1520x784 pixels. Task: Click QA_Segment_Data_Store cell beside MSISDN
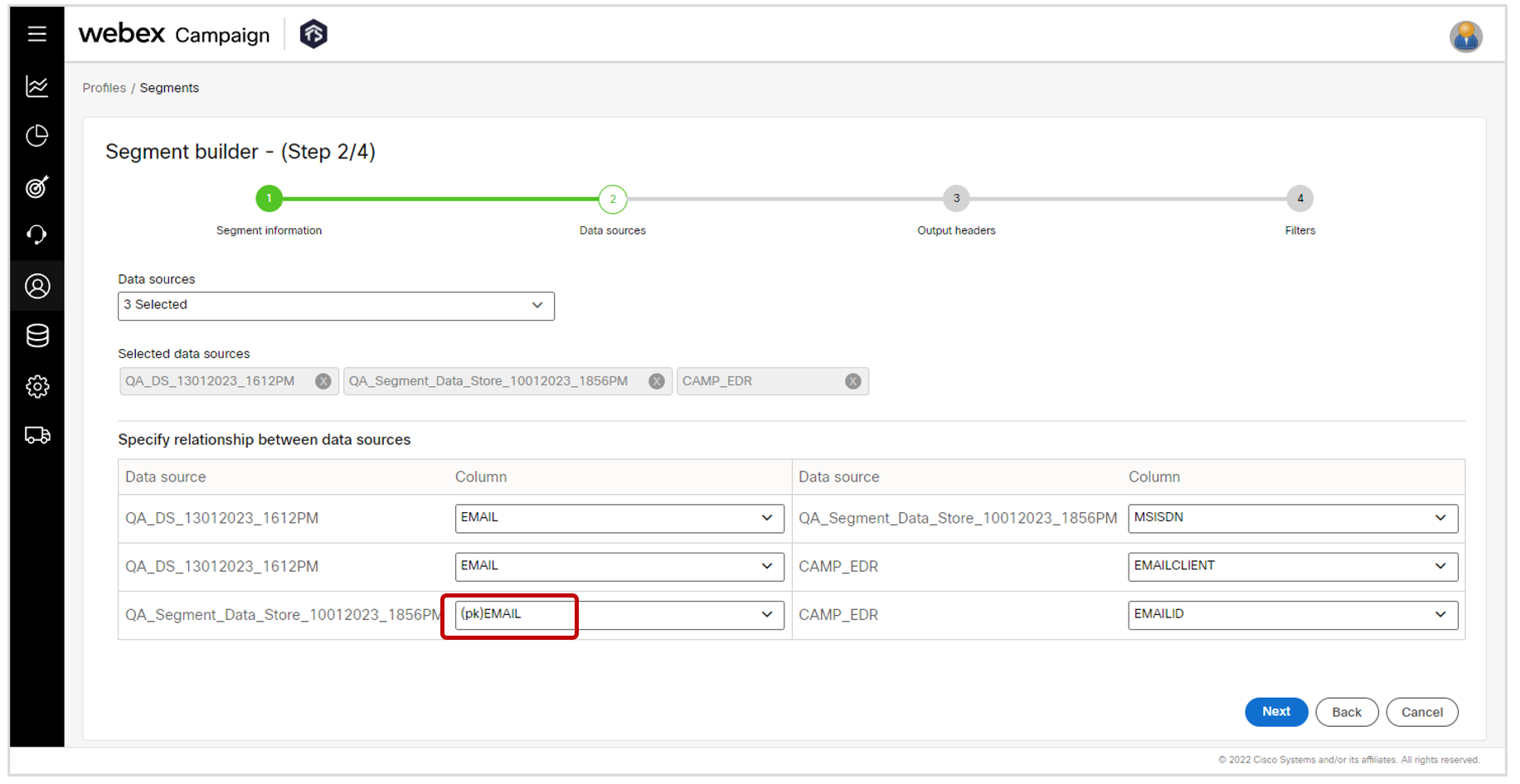tap(958, 519)
